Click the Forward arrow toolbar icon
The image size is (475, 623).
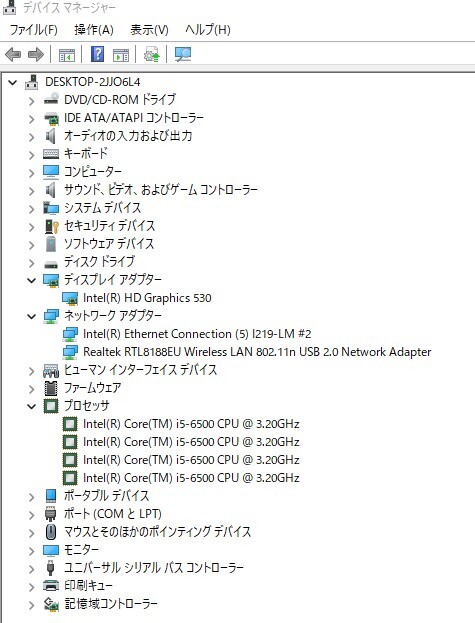[36, 54]
